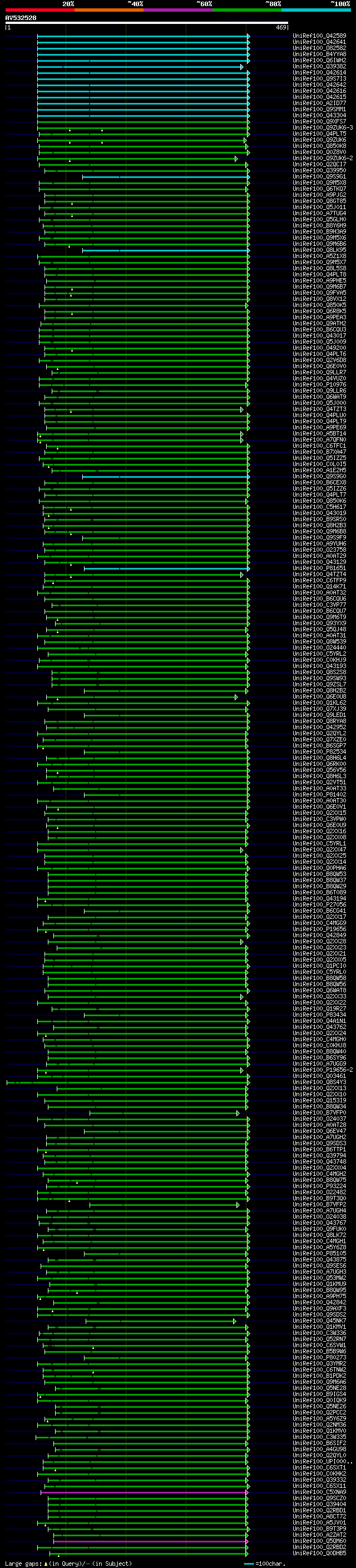The width and height of the screenshot is (356, 1568).
Task: Open hit UniRef100_Q6WAT8
Action: [x=319, y=990]
